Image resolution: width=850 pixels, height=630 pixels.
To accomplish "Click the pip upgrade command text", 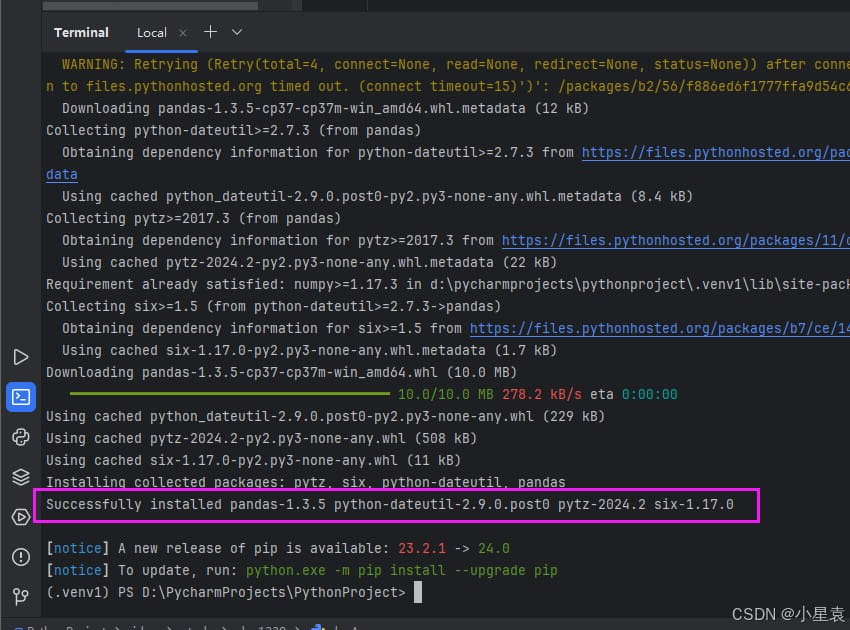I will tap(401, 571).
